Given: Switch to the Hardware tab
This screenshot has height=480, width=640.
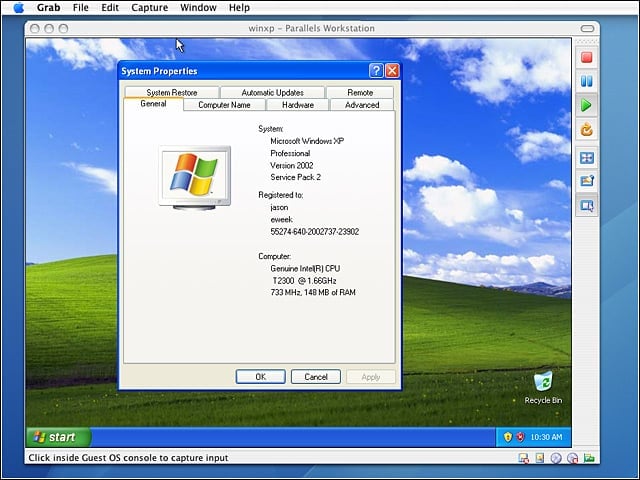Looking at the screenshot, I should click(298, 105).
